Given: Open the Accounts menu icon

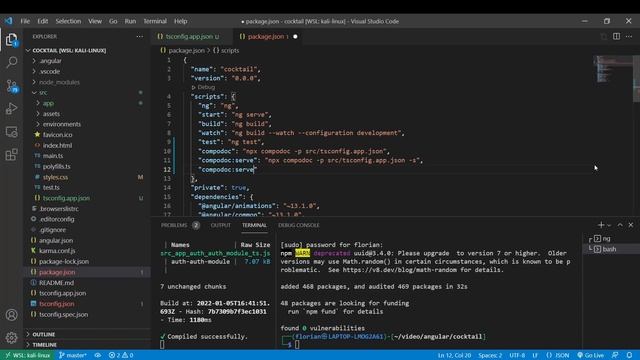Looking at the screenshot, I should click(x=11, y=315).
